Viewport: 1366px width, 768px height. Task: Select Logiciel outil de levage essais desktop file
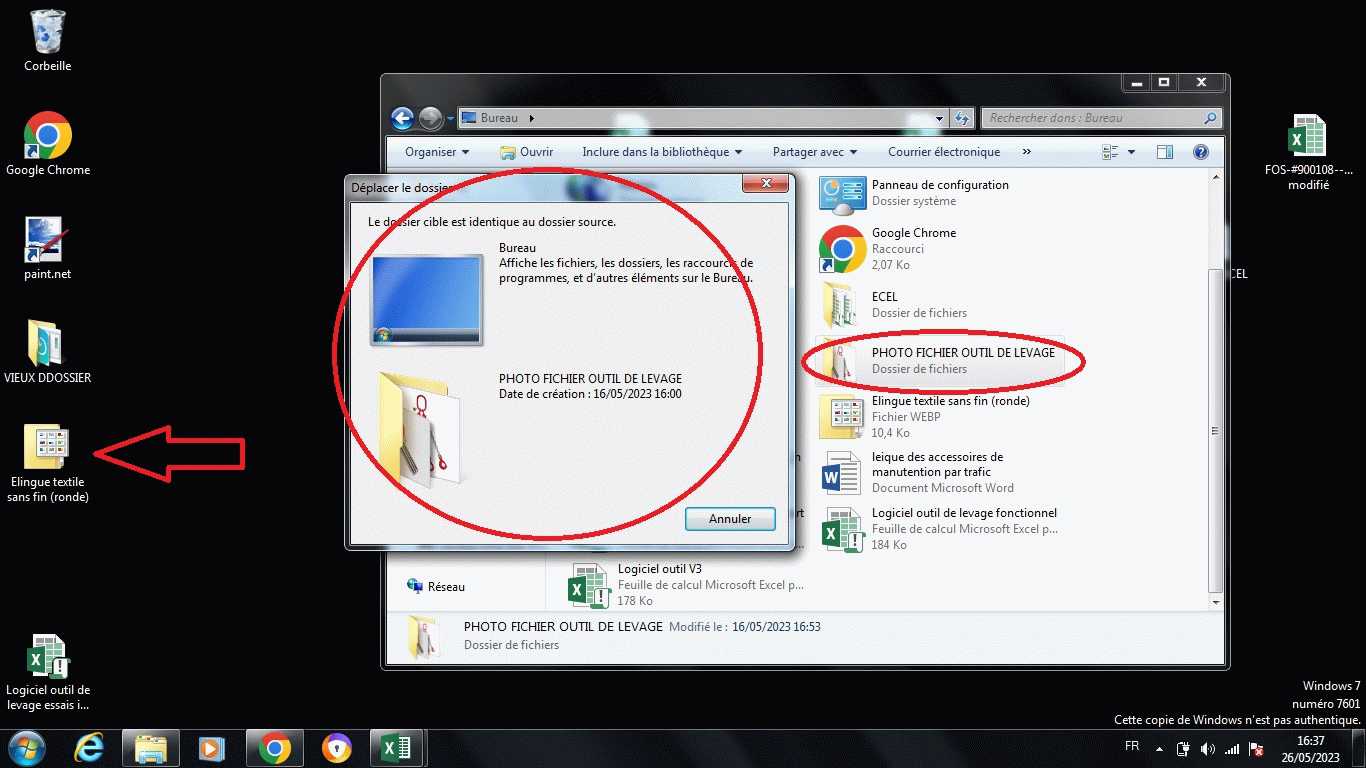pyautogui.click(x=48, y=672)
